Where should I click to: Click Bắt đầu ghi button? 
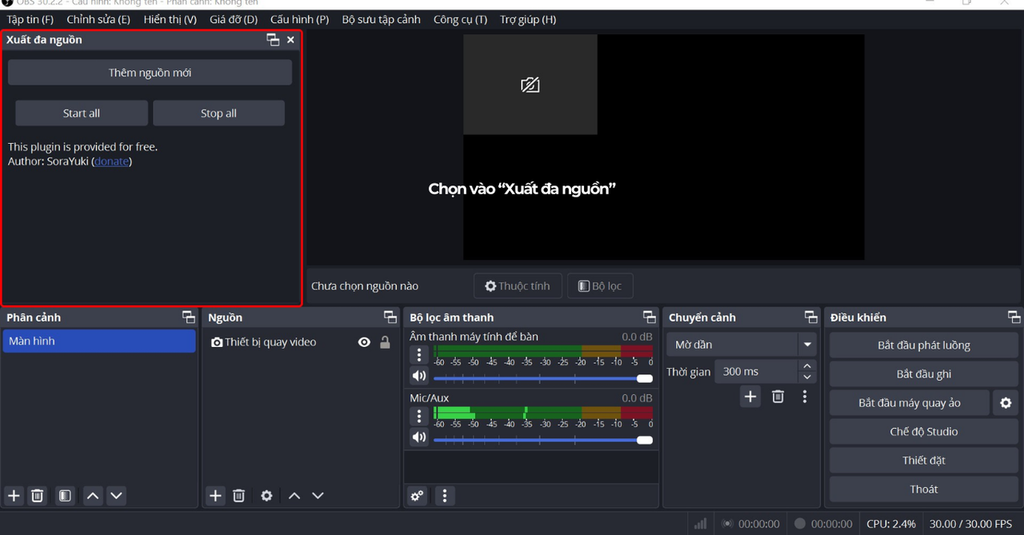pyautogui.click(x=923, y=374)
